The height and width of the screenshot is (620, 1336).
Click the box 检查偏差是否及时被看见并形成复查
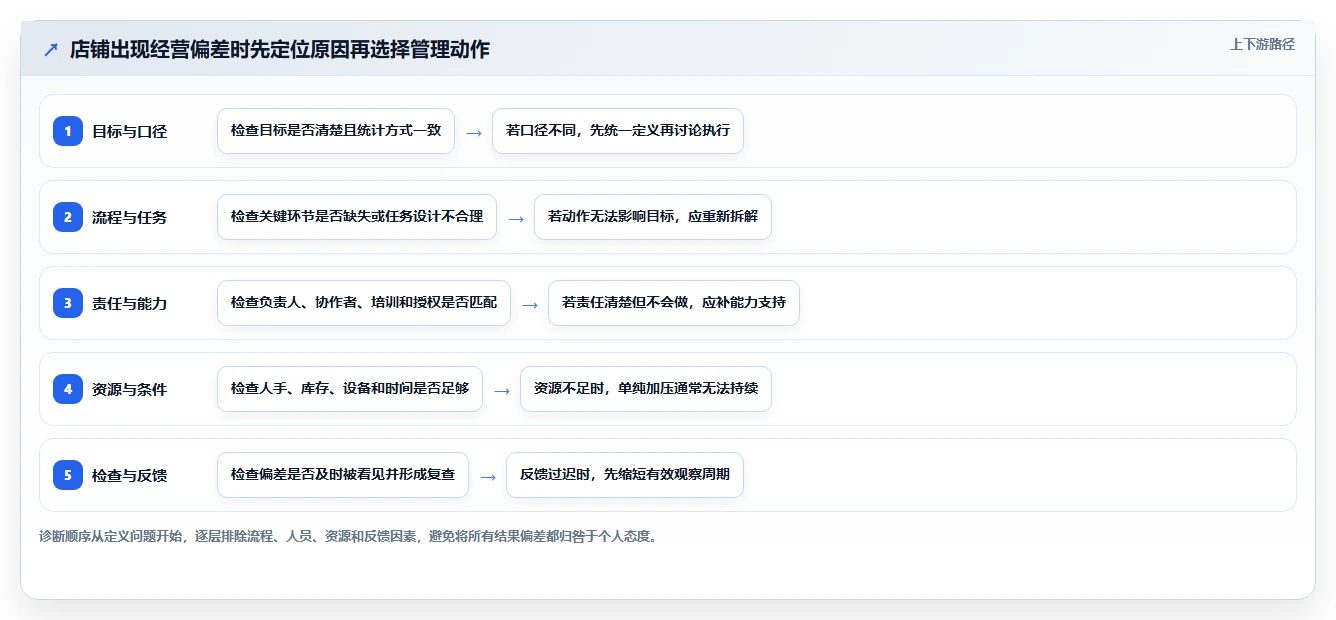(x=343, y=475)
